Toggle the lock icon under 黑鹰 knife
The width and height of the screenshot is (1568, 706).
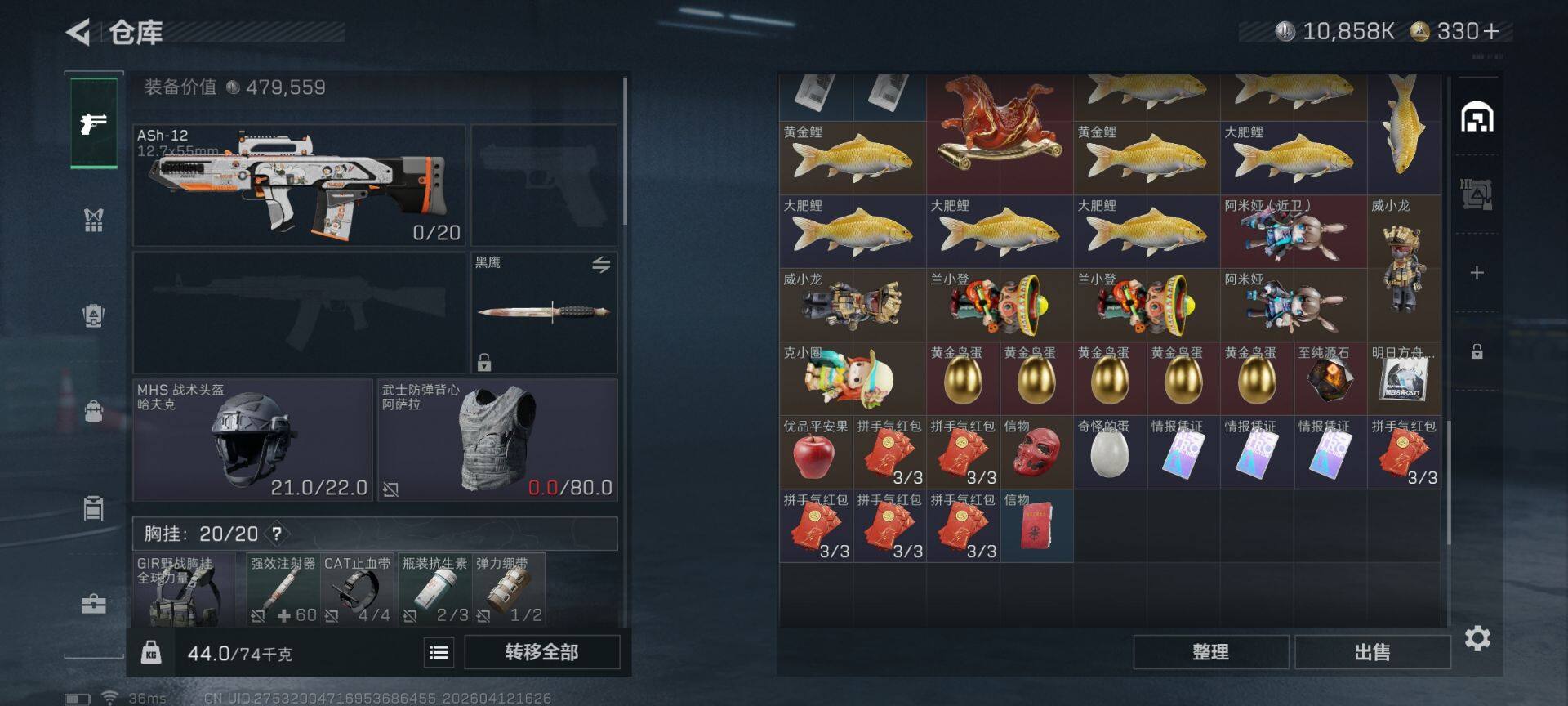click(x=484, y=362)
